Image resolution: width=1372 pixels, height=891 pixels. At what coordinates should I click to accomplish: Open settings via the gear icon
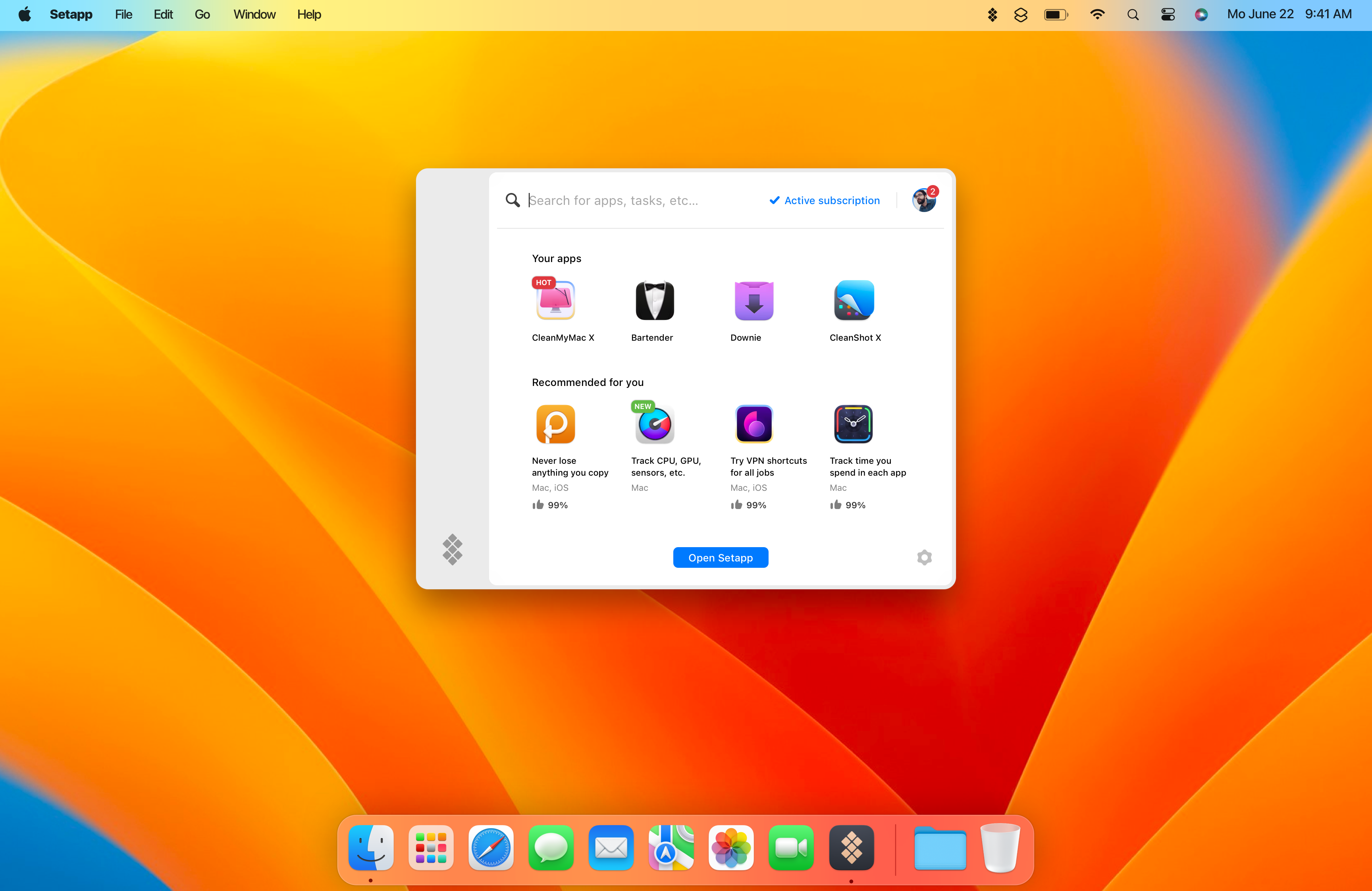coord(924,557)
